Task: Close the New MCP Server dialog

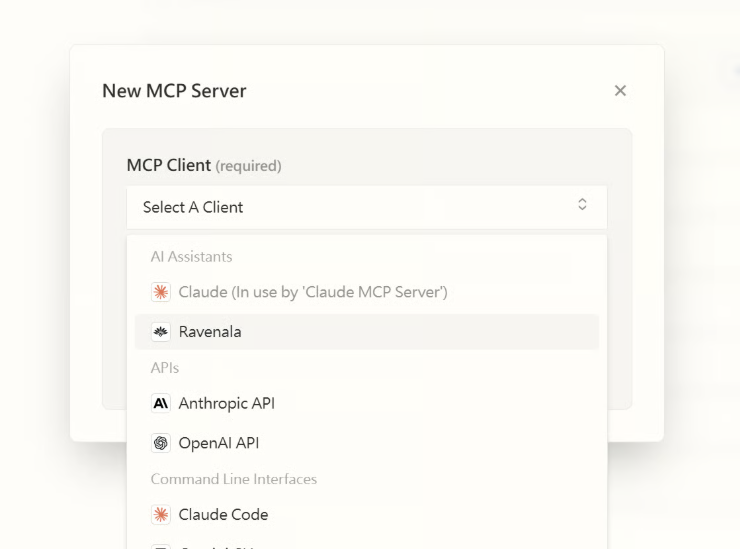Action: 620,91
